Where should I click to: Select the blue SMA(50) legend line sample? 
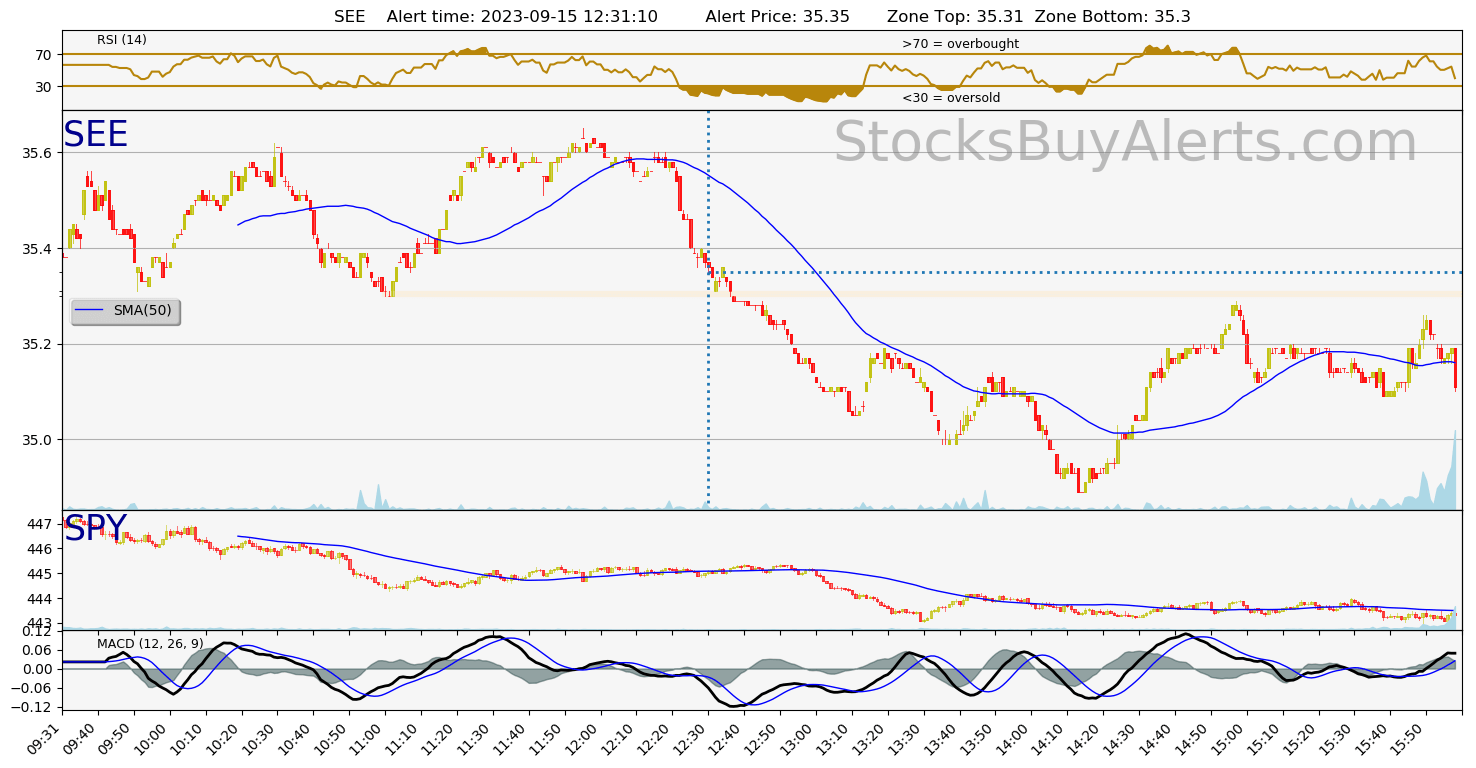[90, 311]
